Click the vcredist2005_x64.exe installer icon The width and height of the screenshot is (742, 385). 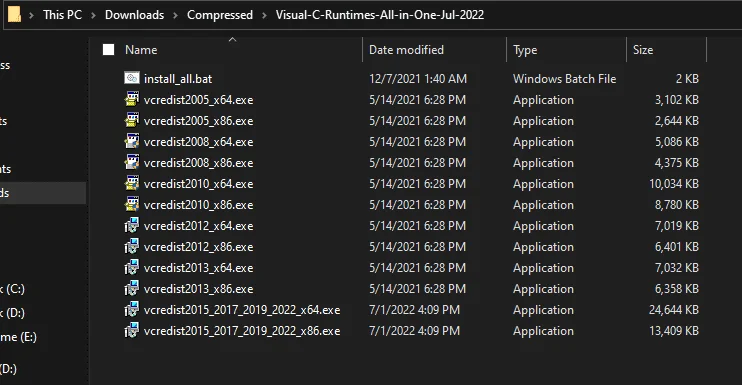(132, 99)
